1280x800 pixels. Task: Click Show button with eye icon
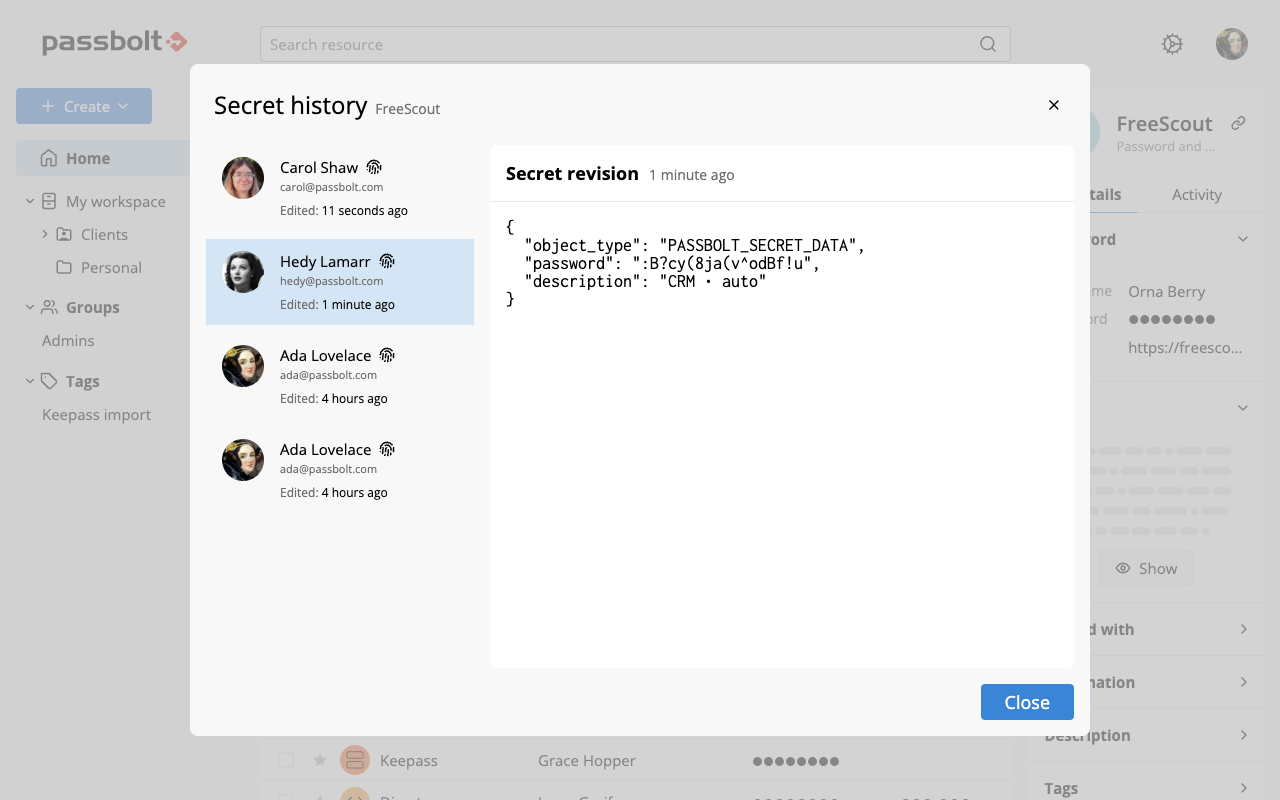coord(1146,568)
